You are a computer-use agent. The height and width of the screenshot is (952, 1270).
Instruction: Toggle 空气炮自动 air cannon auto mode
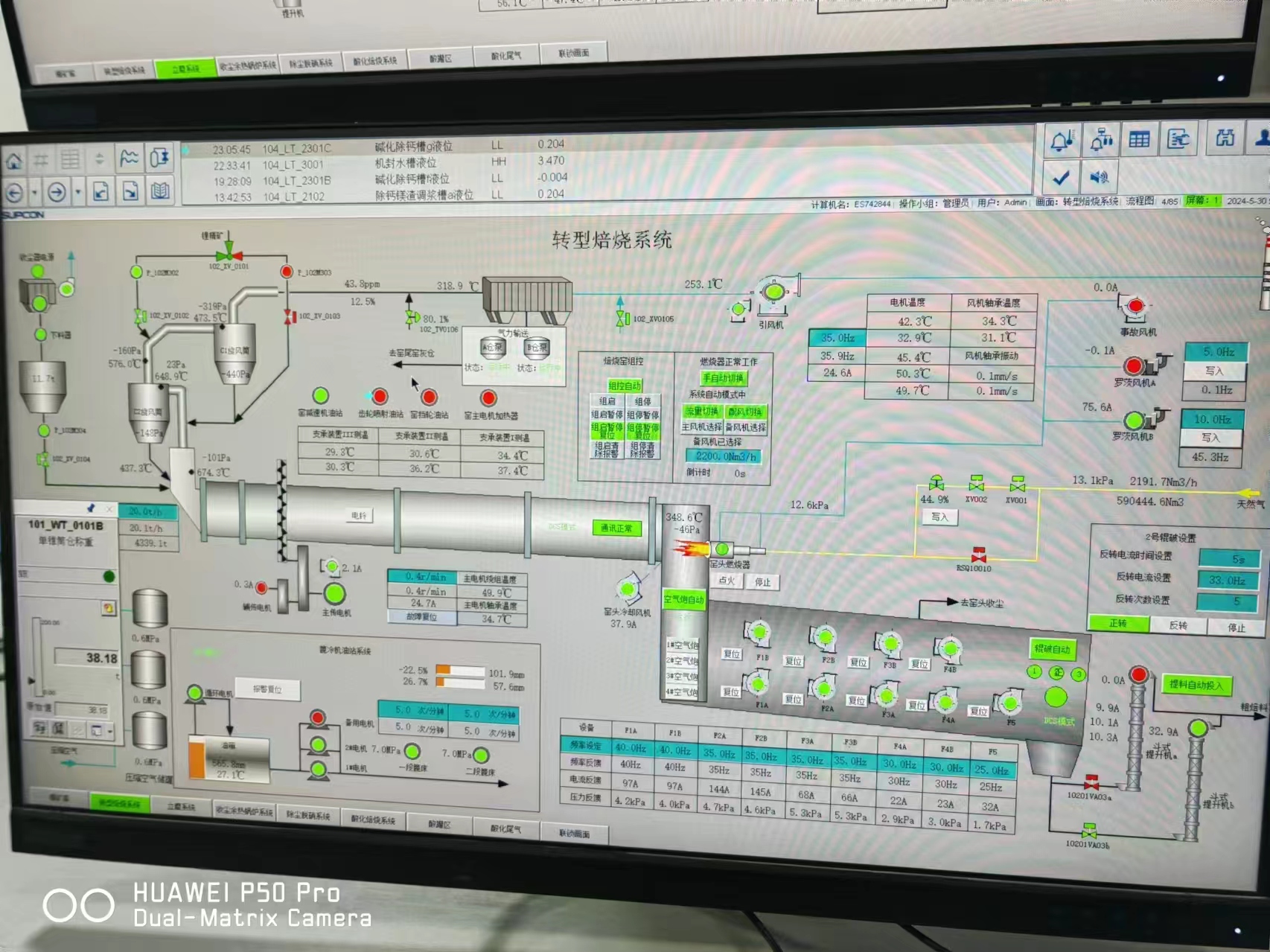683,599
